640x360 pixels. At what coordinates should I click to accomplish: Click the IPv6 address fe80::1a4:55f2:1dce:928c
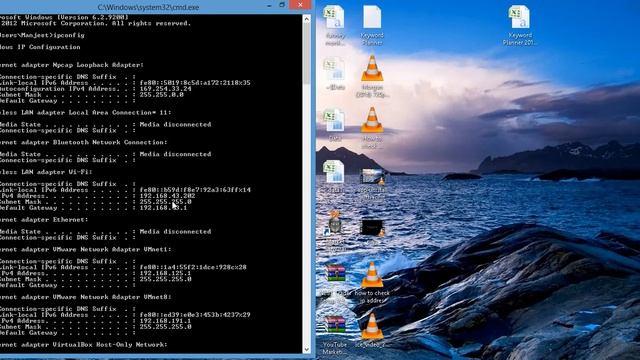(193, 267)
